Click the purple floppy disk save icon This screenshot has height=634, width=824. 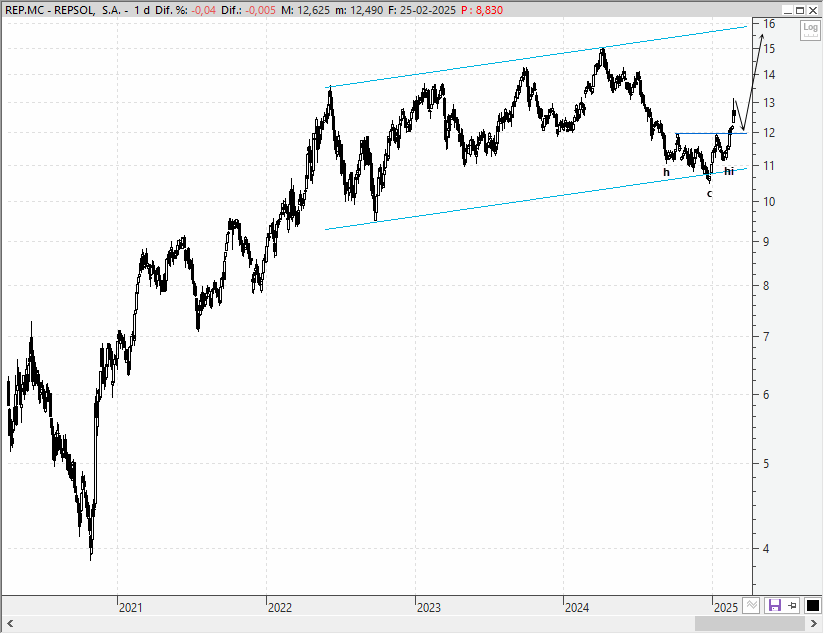775,606
